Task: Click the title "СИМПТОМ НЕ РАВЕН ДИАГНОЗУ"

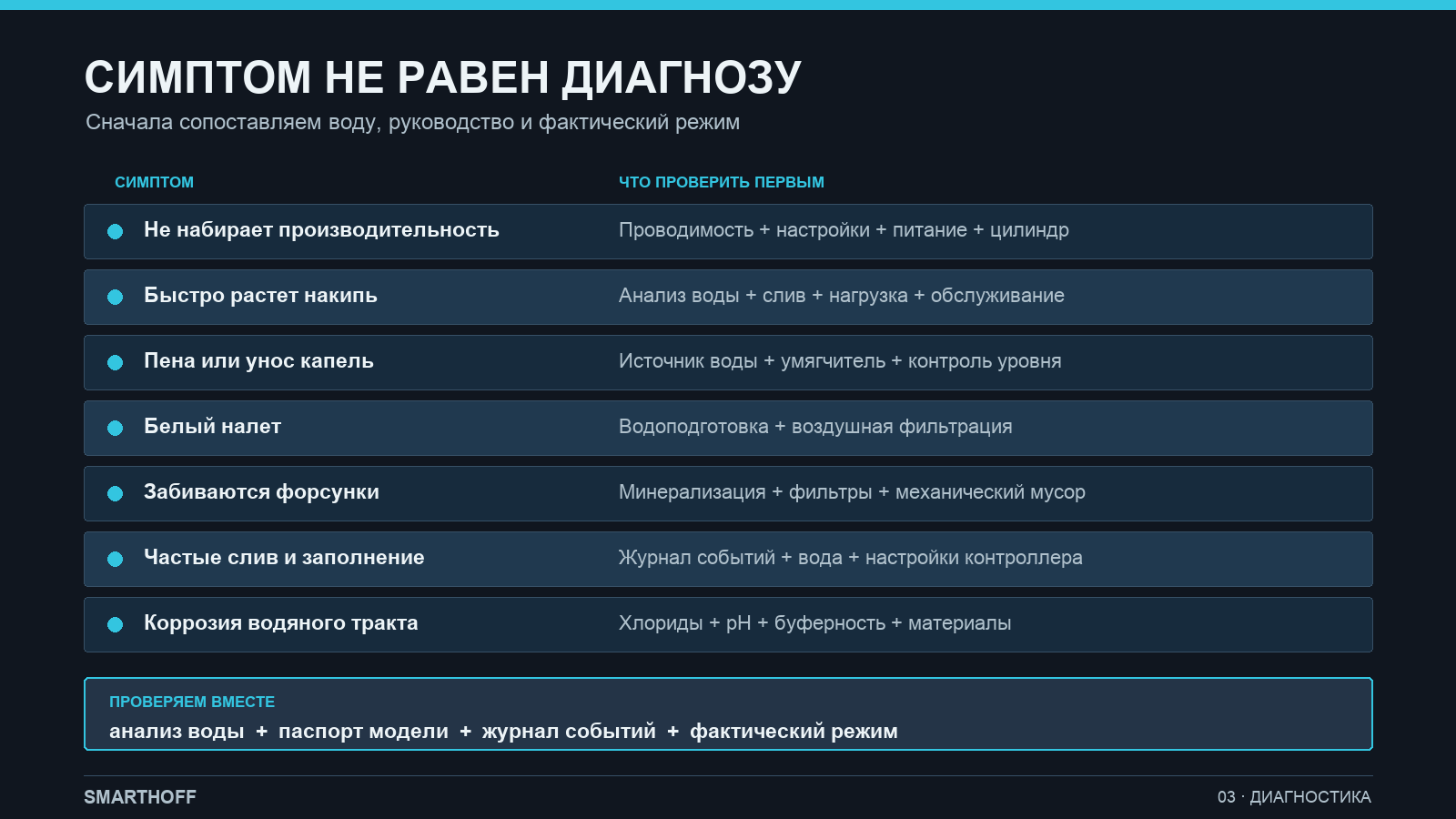Action: tap(442, 78)
